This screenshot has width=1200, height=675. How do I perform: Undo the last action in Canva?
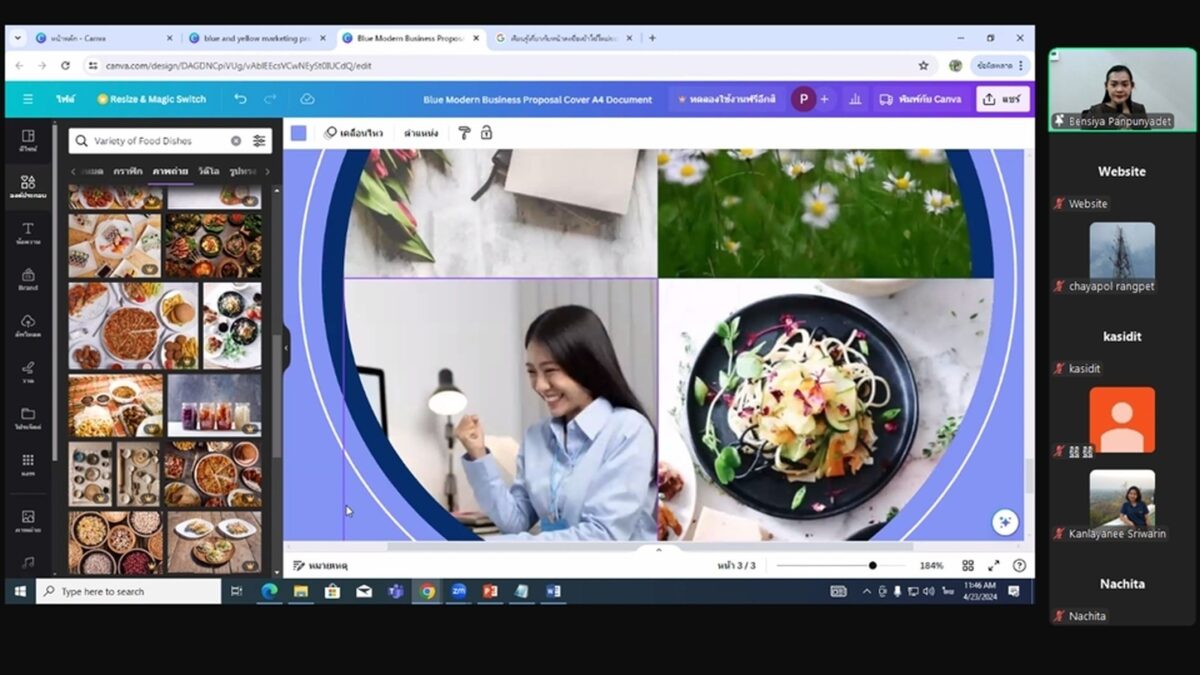(x=240, y=99)
